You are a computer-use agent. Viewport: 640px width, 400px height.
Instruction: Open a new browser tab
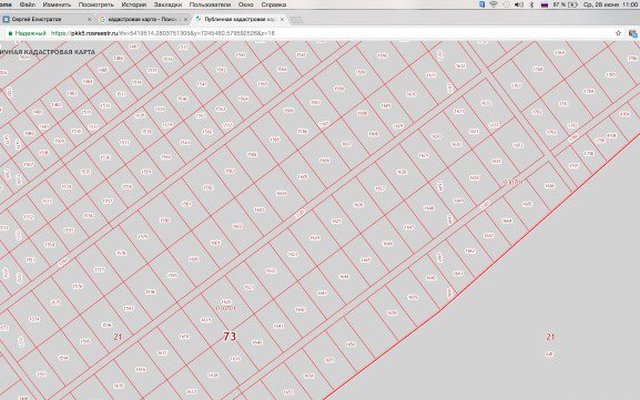click(296, 20)
